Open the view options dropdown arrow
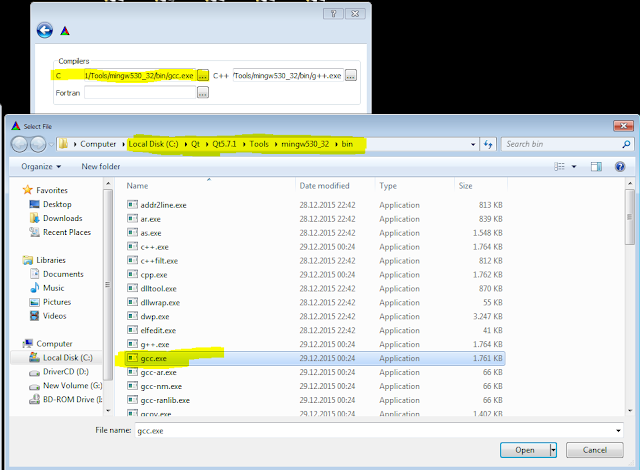640x470 pixels. 574,166
